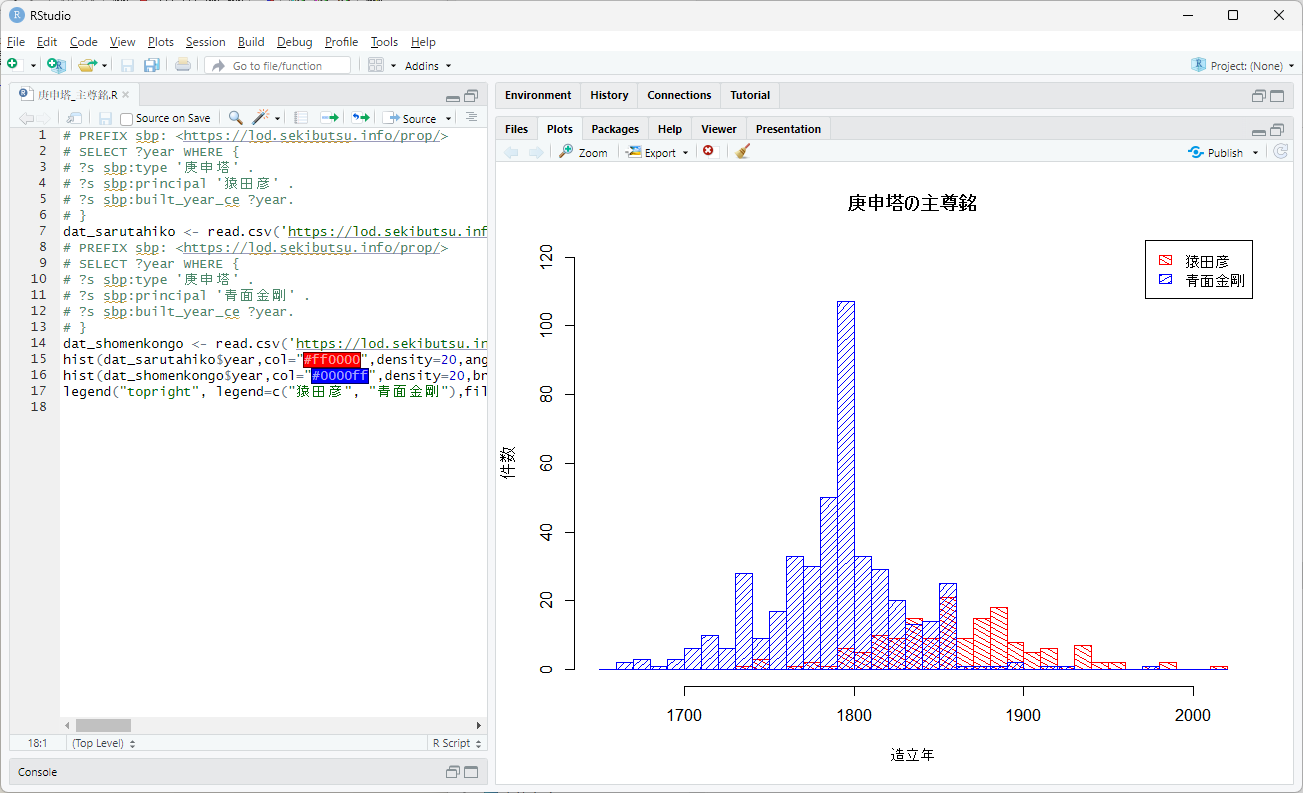The image size is (1303, 793).
Task: Click the code tools magic wand
Action: click(262, 118)
